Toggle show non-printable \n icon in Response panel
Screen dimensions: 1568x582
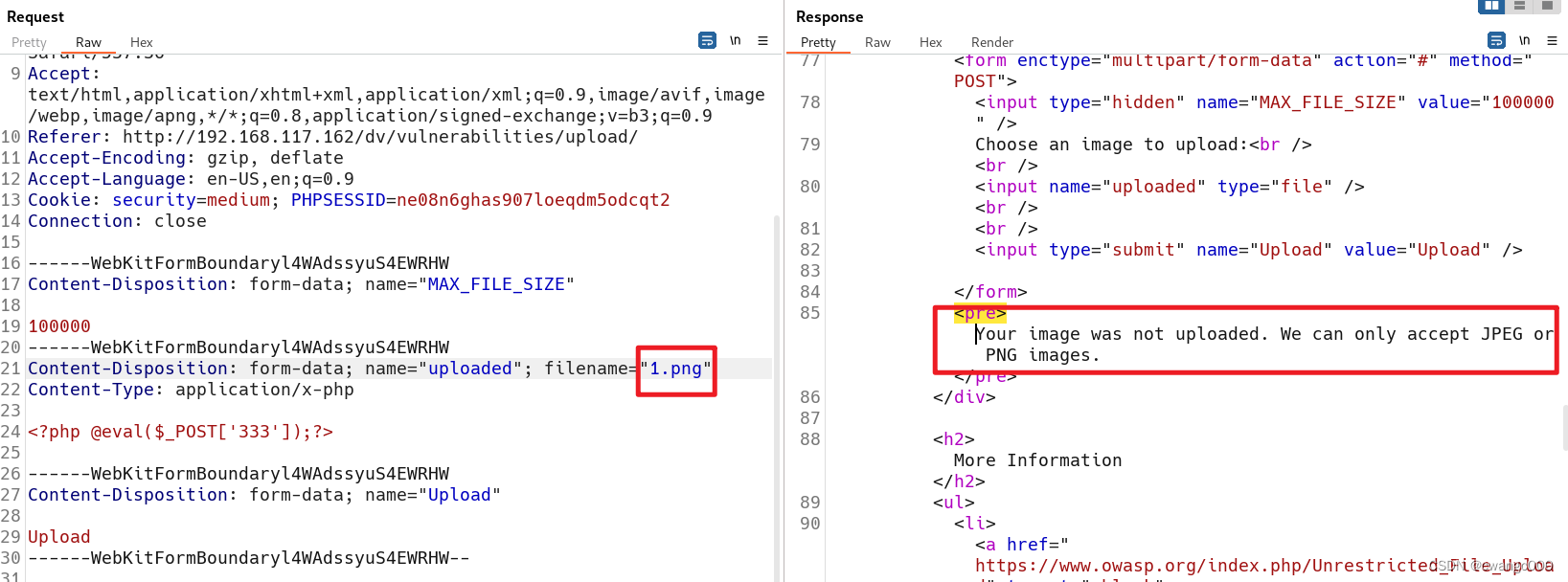(1525, 40)
